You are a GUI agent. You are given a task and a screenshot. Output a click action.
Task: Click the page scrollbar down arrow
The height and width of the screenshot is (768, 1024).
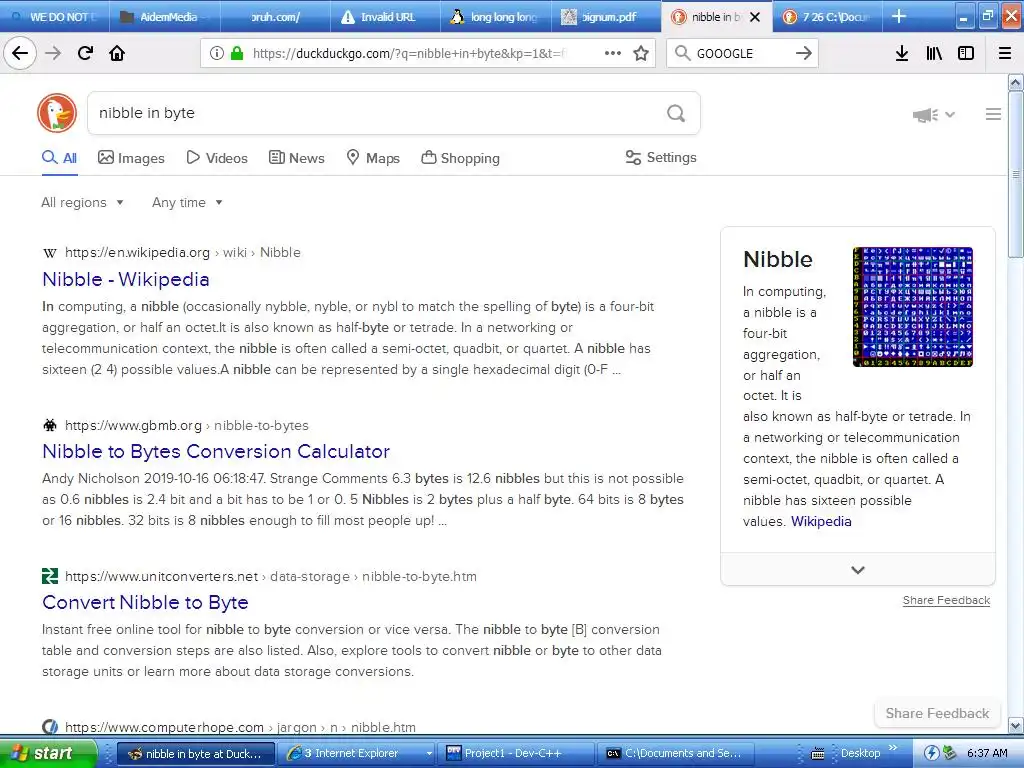[1015, 726]
